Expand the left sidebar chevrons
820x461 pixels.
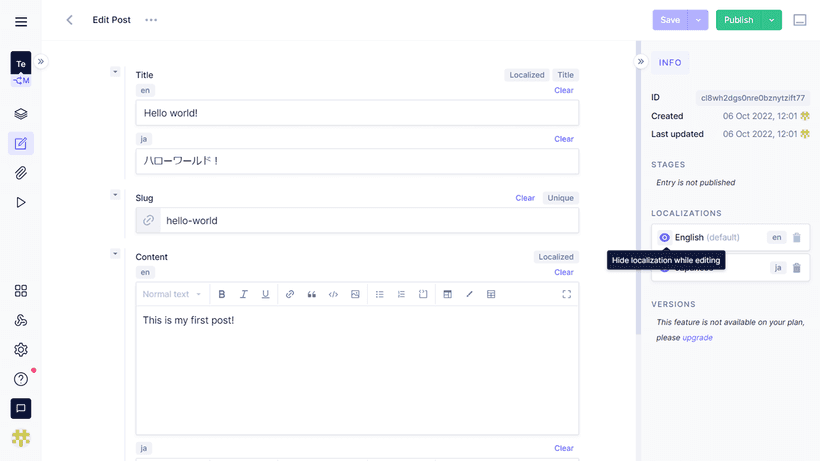point(41,62)
